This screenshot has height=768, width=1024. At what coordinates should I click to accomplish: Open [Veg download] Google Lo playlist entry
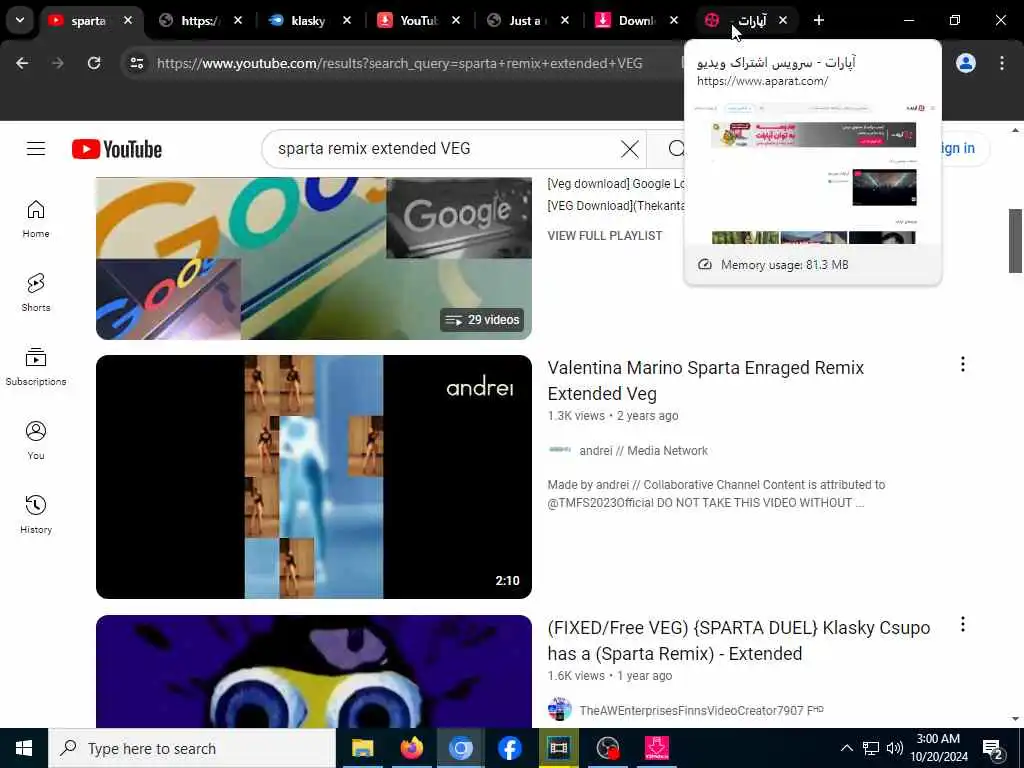tap(615, 184)
